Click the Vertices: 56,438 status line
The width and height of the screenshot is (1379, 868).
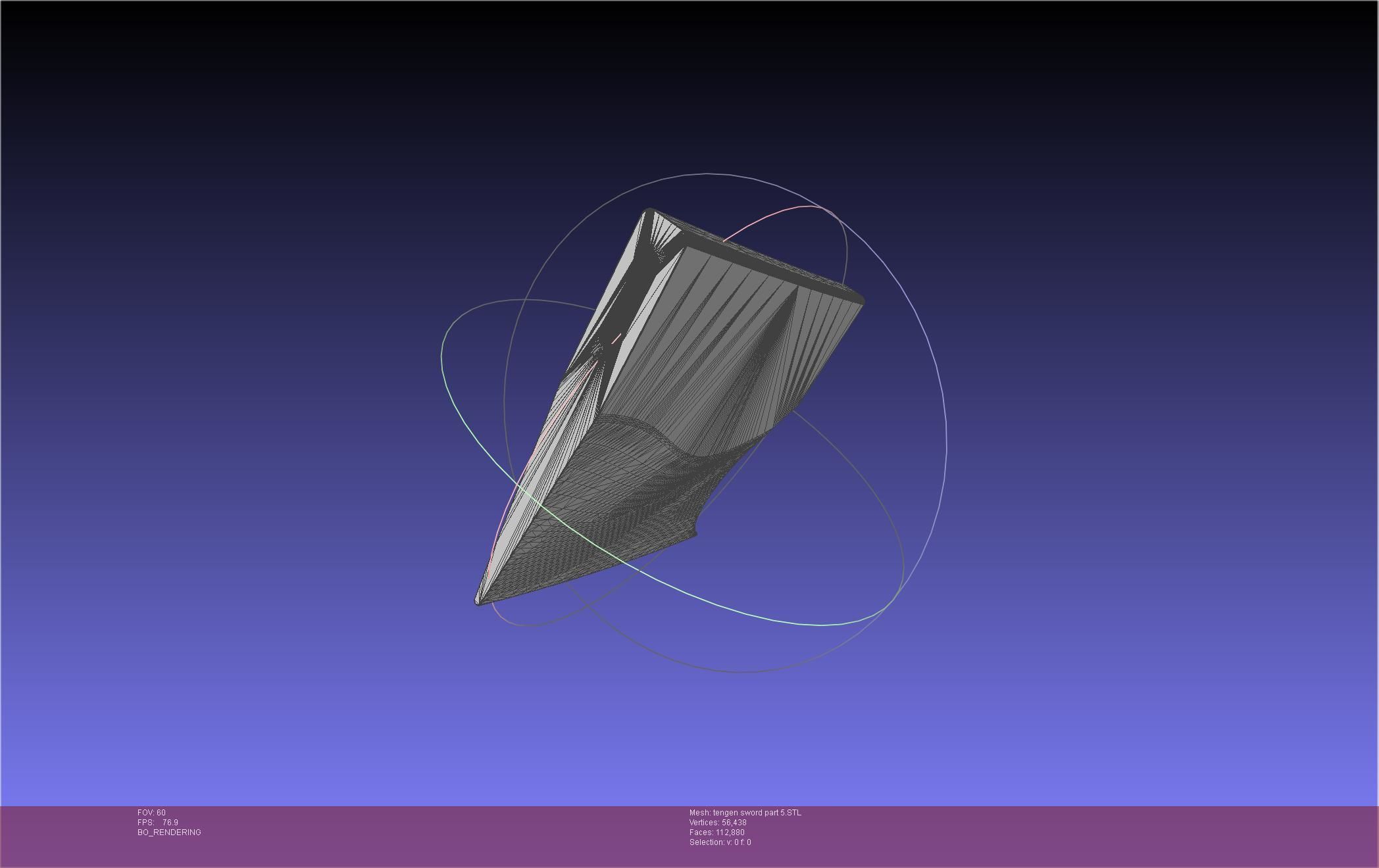718,823
